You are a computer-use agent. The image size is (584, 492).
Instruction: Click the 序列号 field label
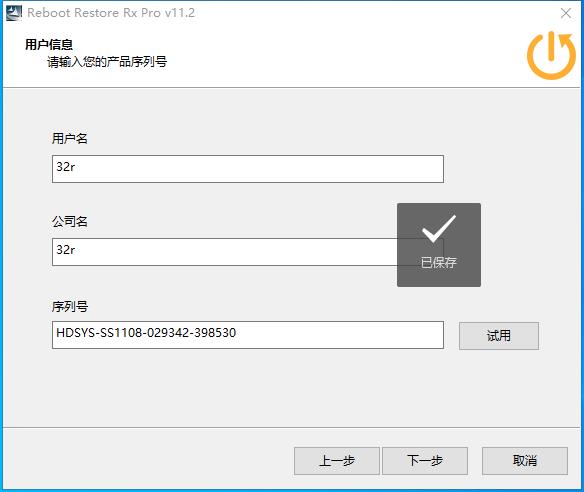pos(70,307)
